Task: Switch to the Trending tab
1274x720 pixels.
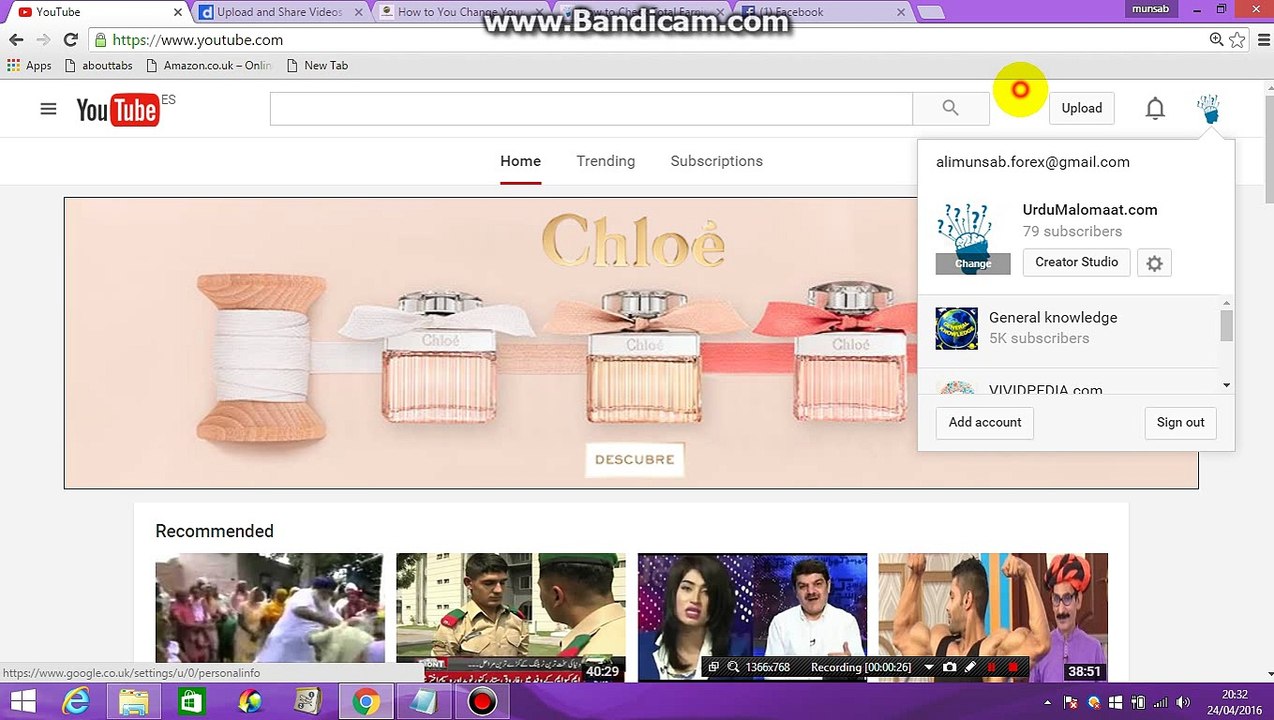Action: click(605, 161)
